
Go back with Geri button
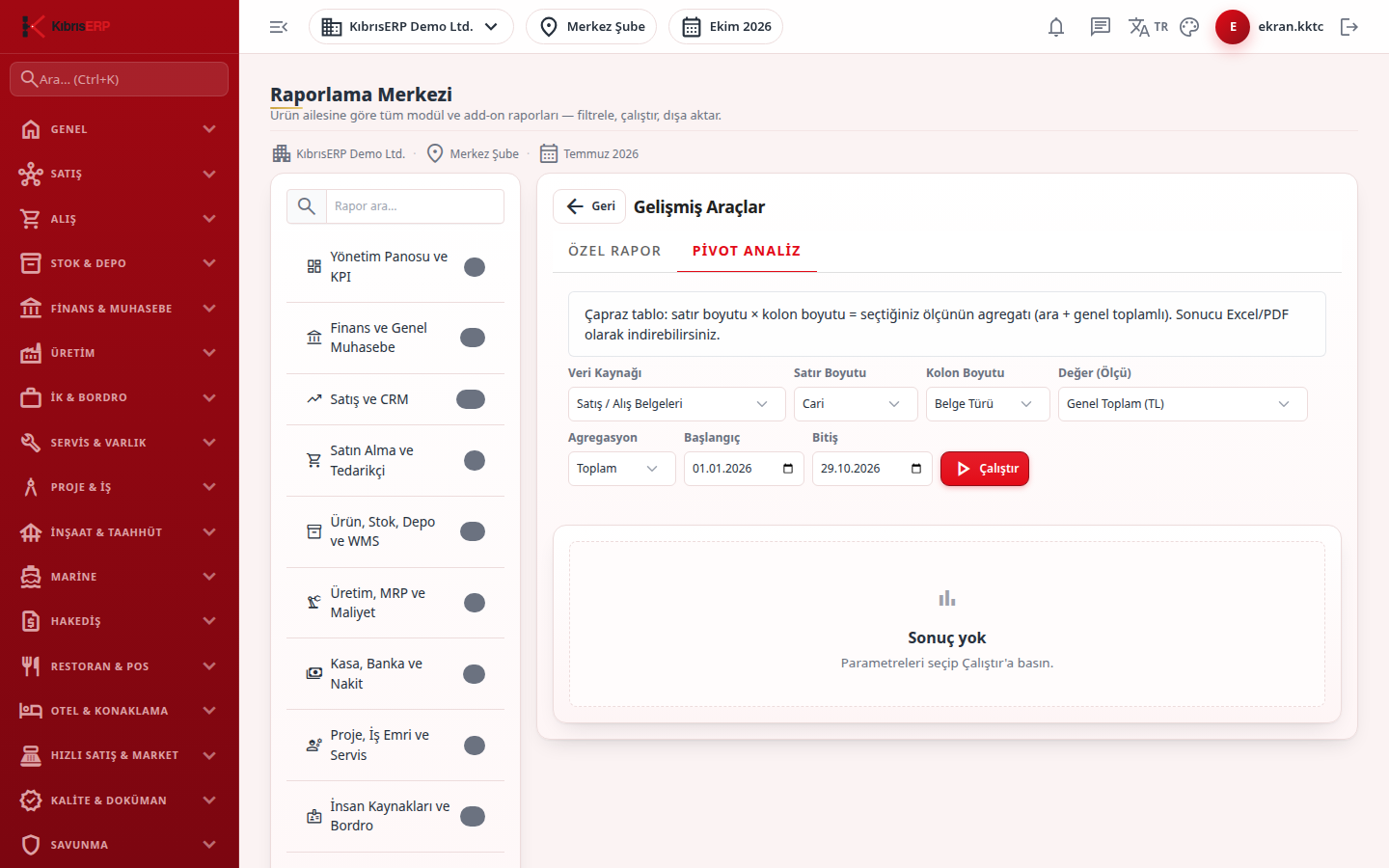(x=590, y=206)
